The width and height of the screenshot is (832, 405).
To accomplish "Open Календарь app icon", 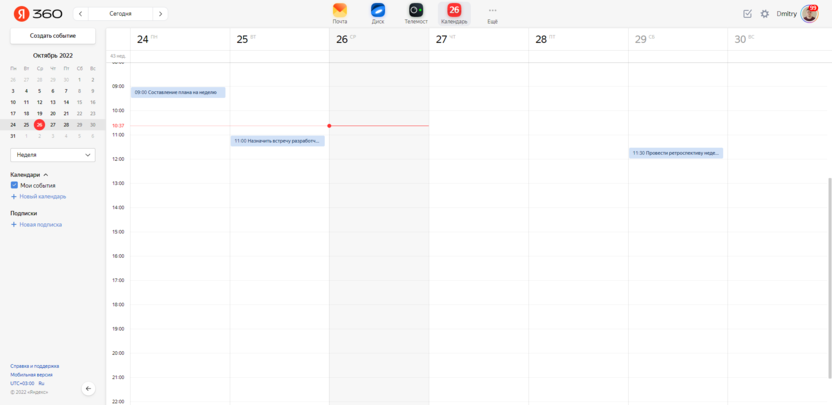I will pos(454,14).
